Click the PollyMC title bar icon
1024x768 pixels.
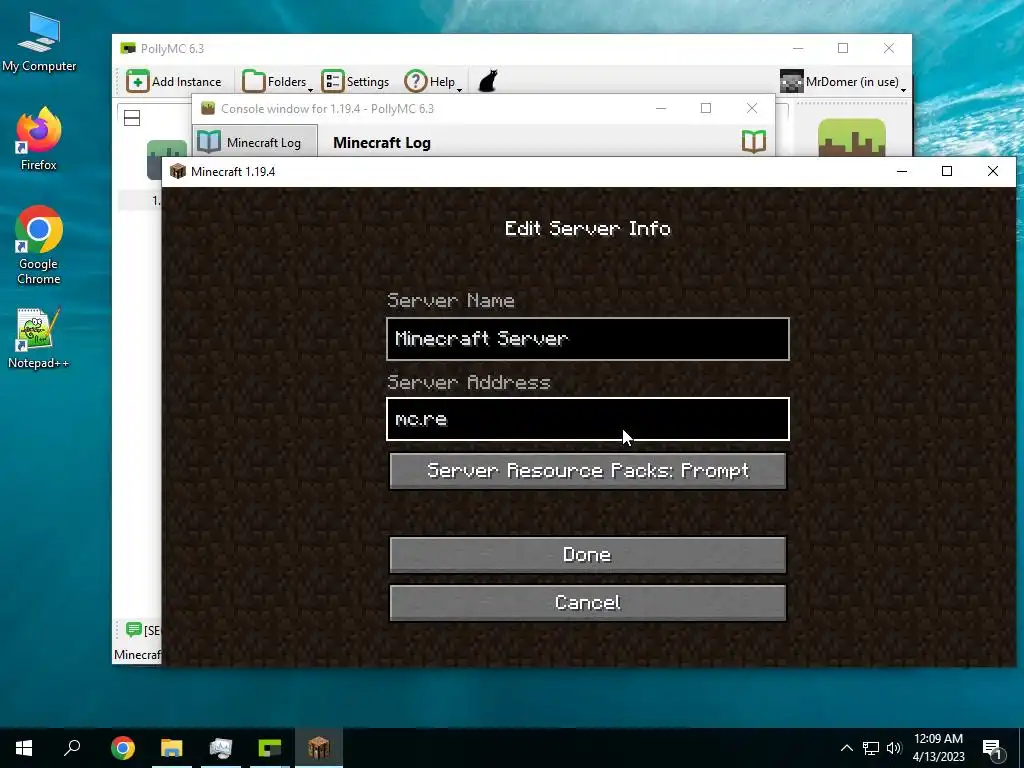point(128,48)
